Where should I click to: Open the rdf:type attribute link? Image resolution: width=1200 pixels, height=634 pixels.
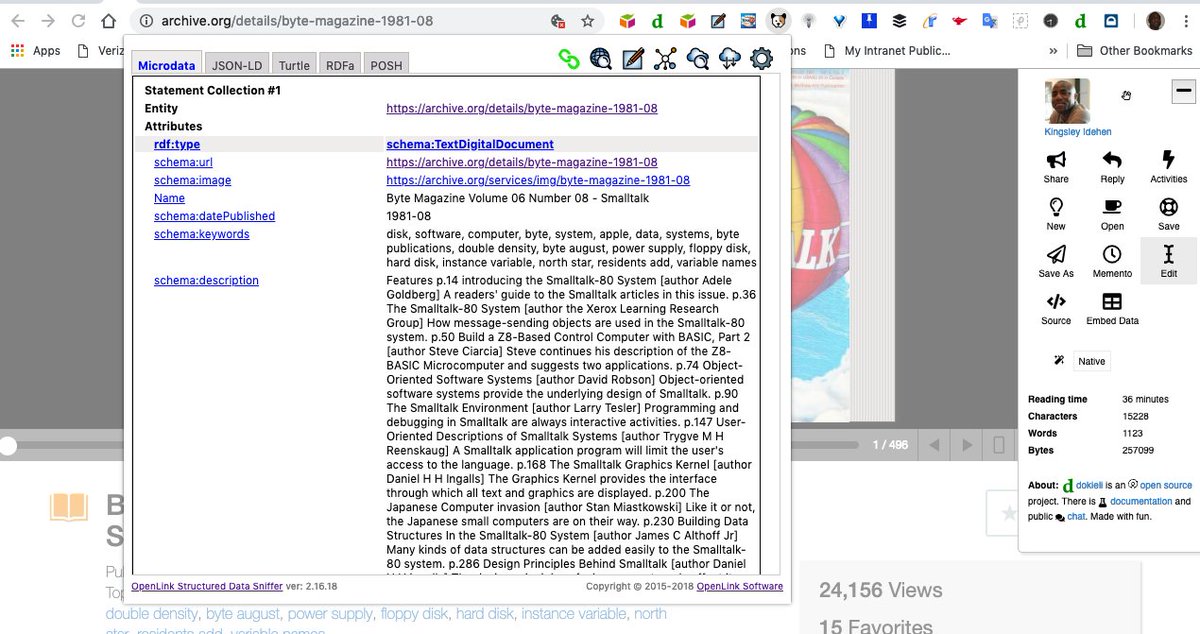(x=177, y=144)
